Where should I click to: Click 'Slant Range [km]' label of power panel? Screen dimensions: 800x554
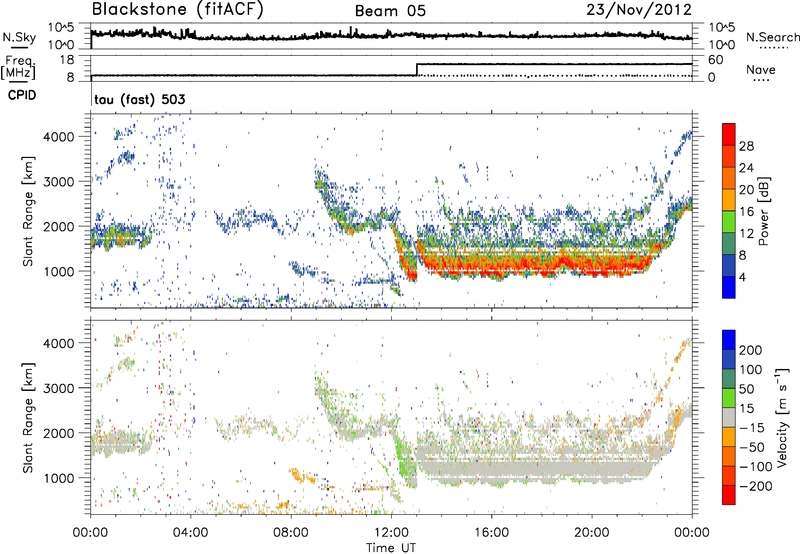click(x=28, y=211)
